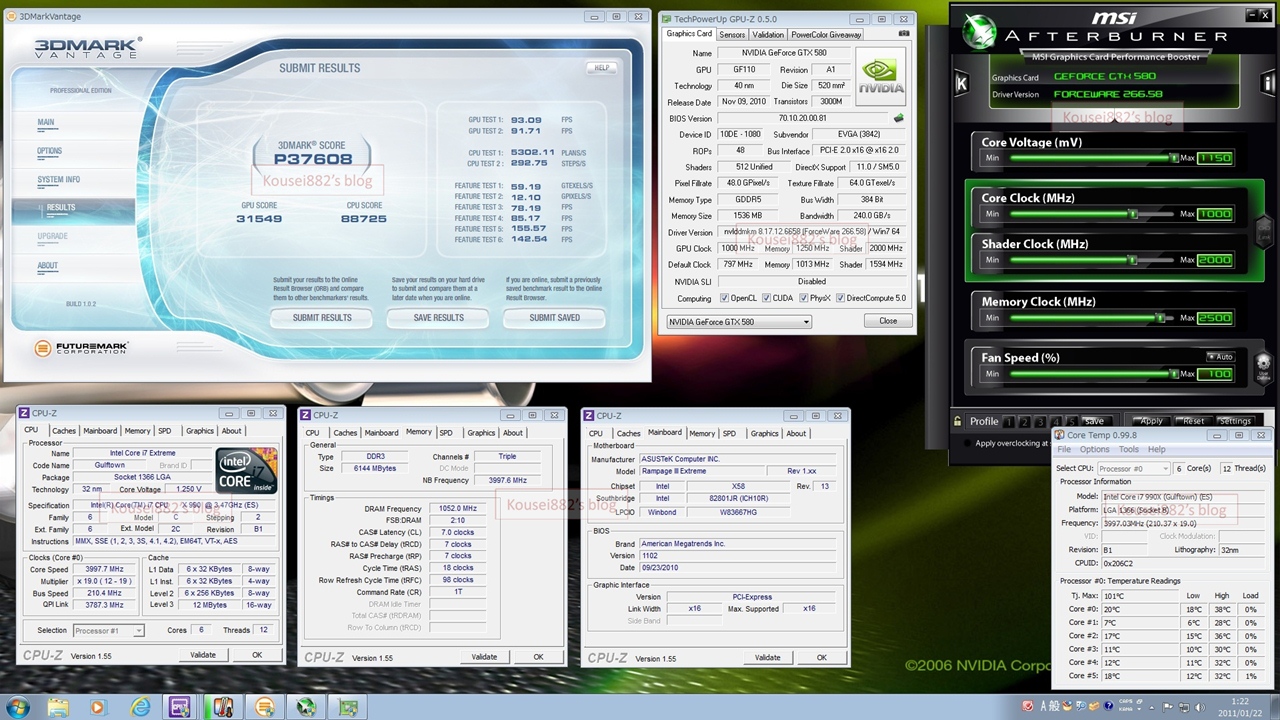1280x720 pixels.
Task: Switch to Core Temp via its taskbar icon
Action: click(222, 707)
